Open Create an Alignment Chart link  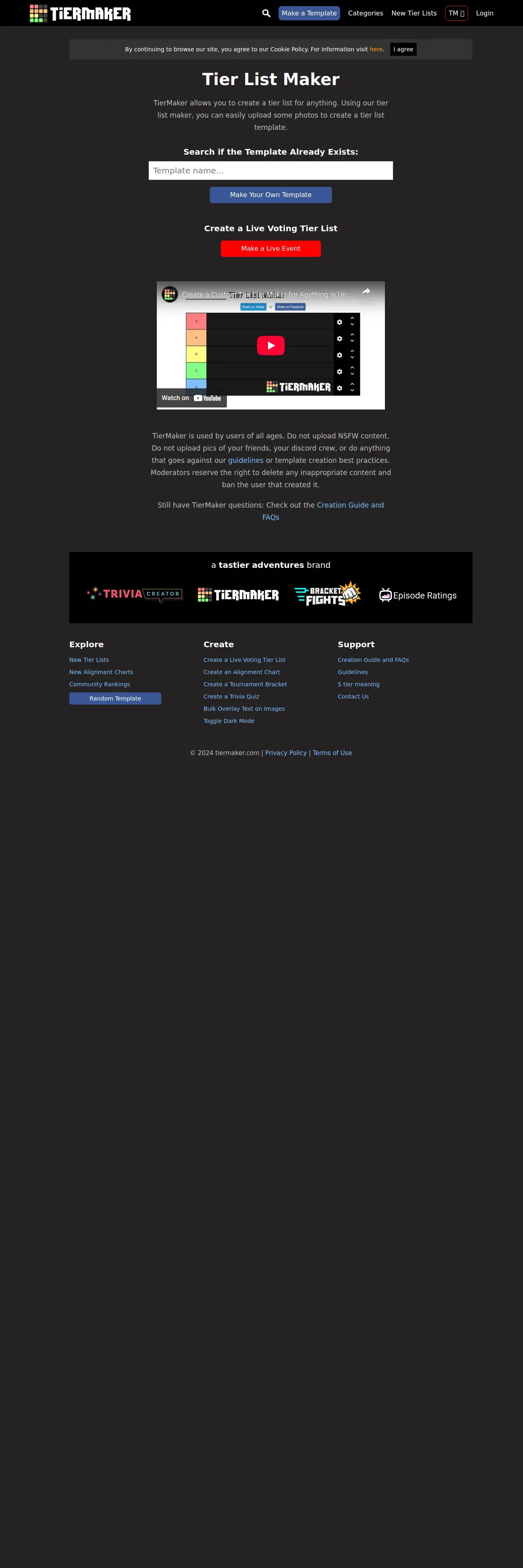click(242, 672)
